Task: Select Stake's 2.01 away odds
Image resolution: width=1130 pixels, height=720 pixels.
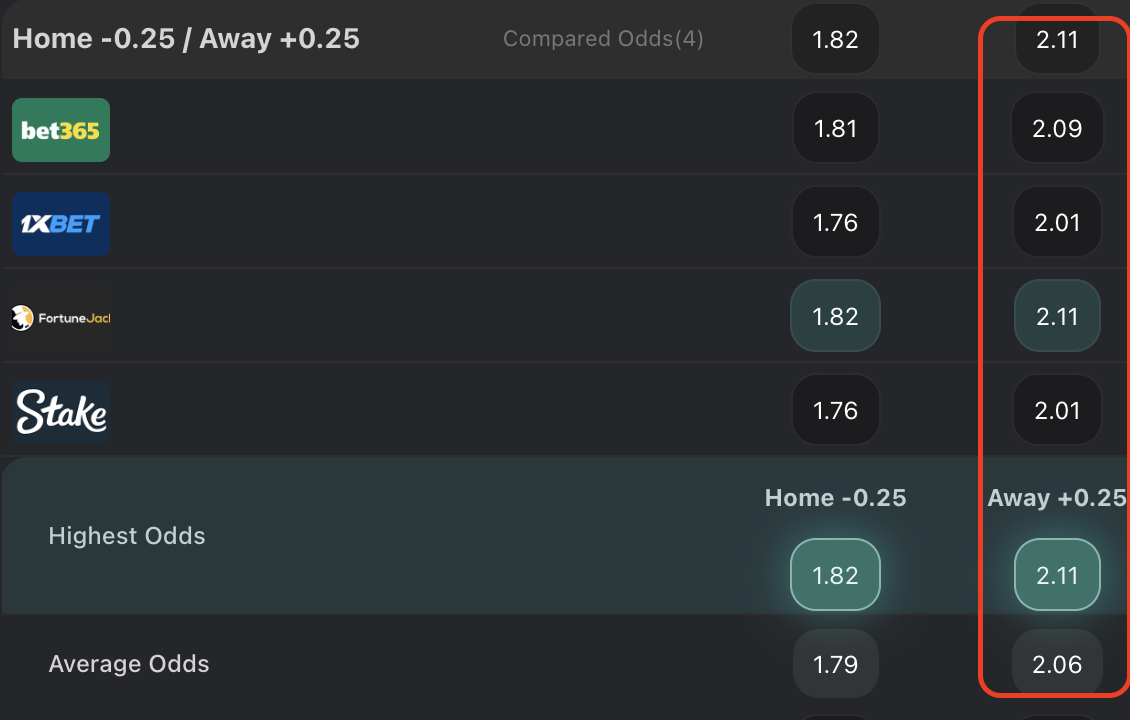Action: [1057, 409]
